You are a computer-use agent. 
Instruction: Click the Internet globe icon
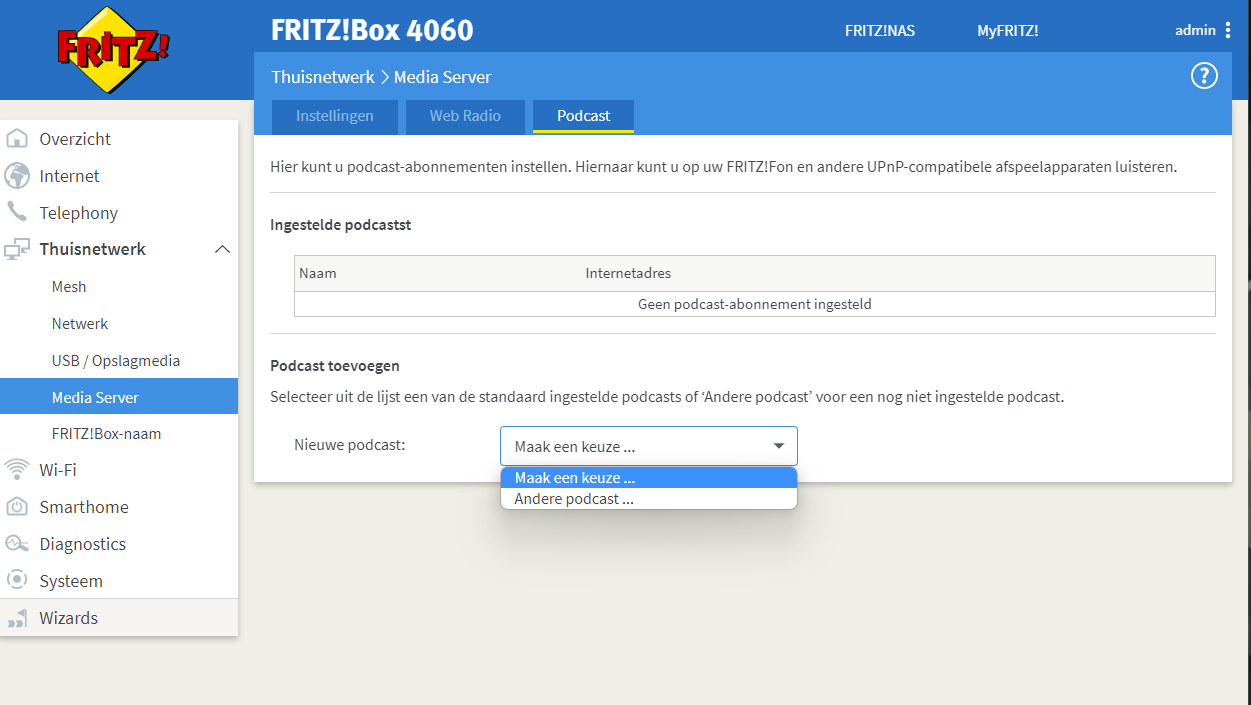(x=17, y=176)
